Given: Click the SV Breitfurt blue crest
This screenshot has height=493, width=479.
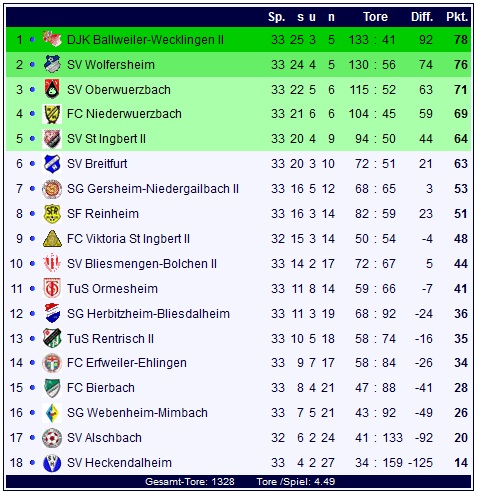Looking at the screenshot, I should tap(52, 164).
